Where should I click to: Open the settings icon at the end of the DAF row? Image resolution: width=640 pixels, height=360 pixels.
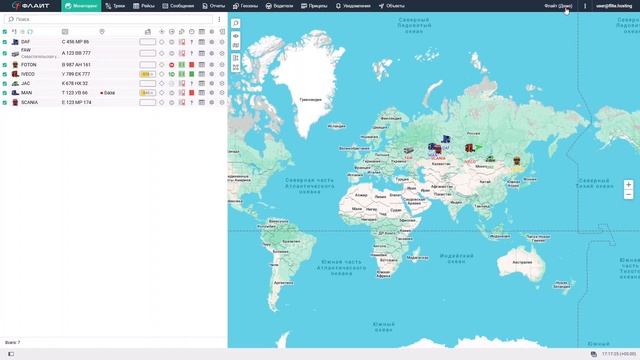click(222, 42)
